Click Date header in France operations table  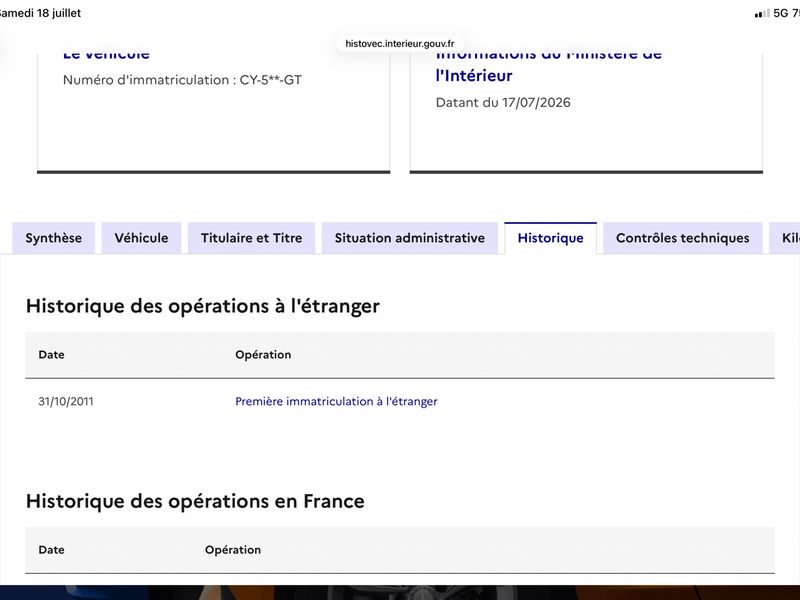click(52, 550)
